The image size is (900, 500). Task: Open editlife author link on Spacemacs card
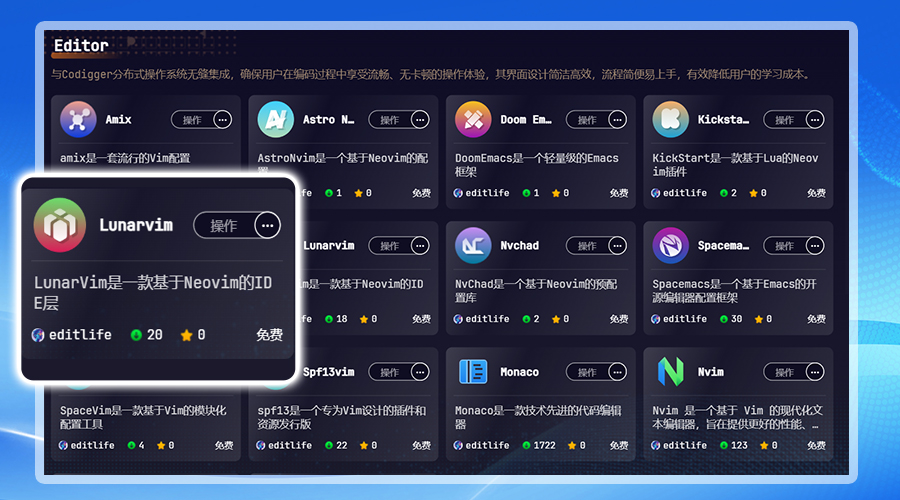point(685,319)
